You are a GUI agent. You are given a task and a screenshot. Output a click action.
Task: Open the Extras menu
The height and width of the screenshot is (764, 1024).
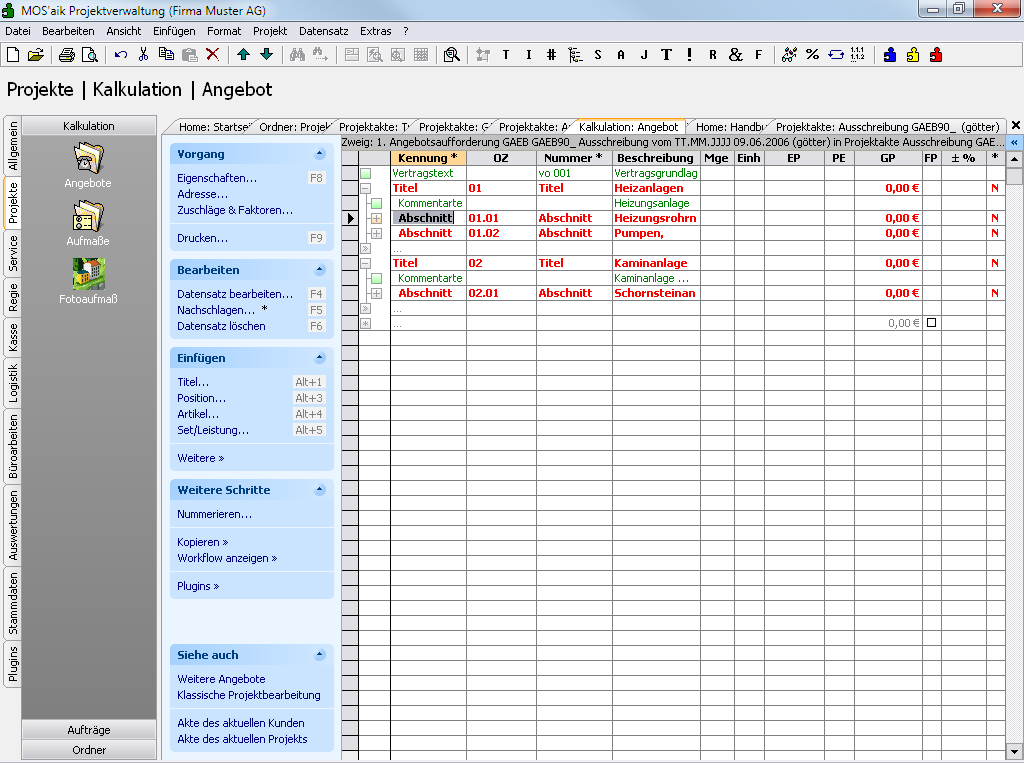coord(376,31)
